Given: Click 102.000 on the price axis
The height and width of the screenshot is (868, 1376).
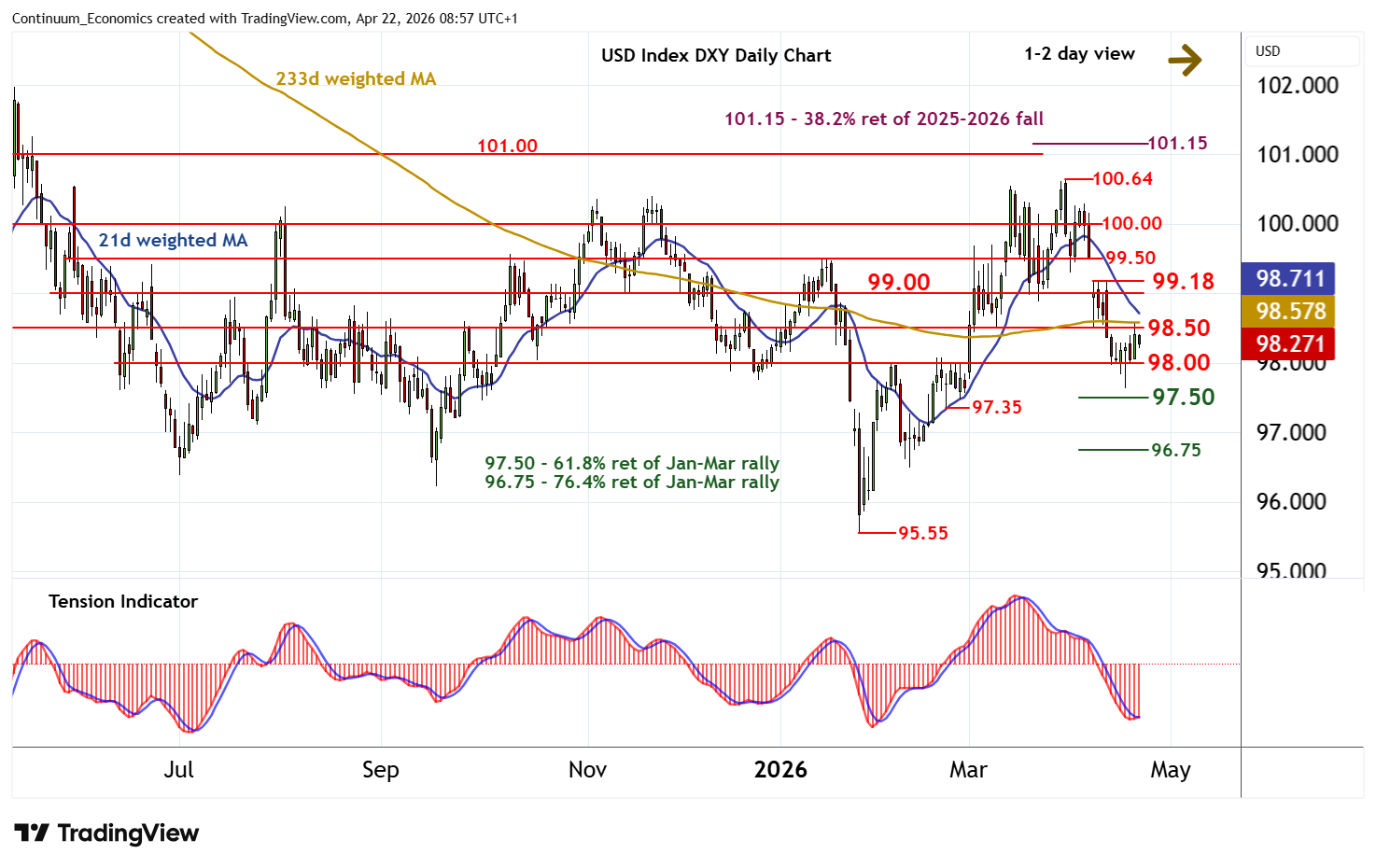Looking at the screenshot, I should point(1297,86).
